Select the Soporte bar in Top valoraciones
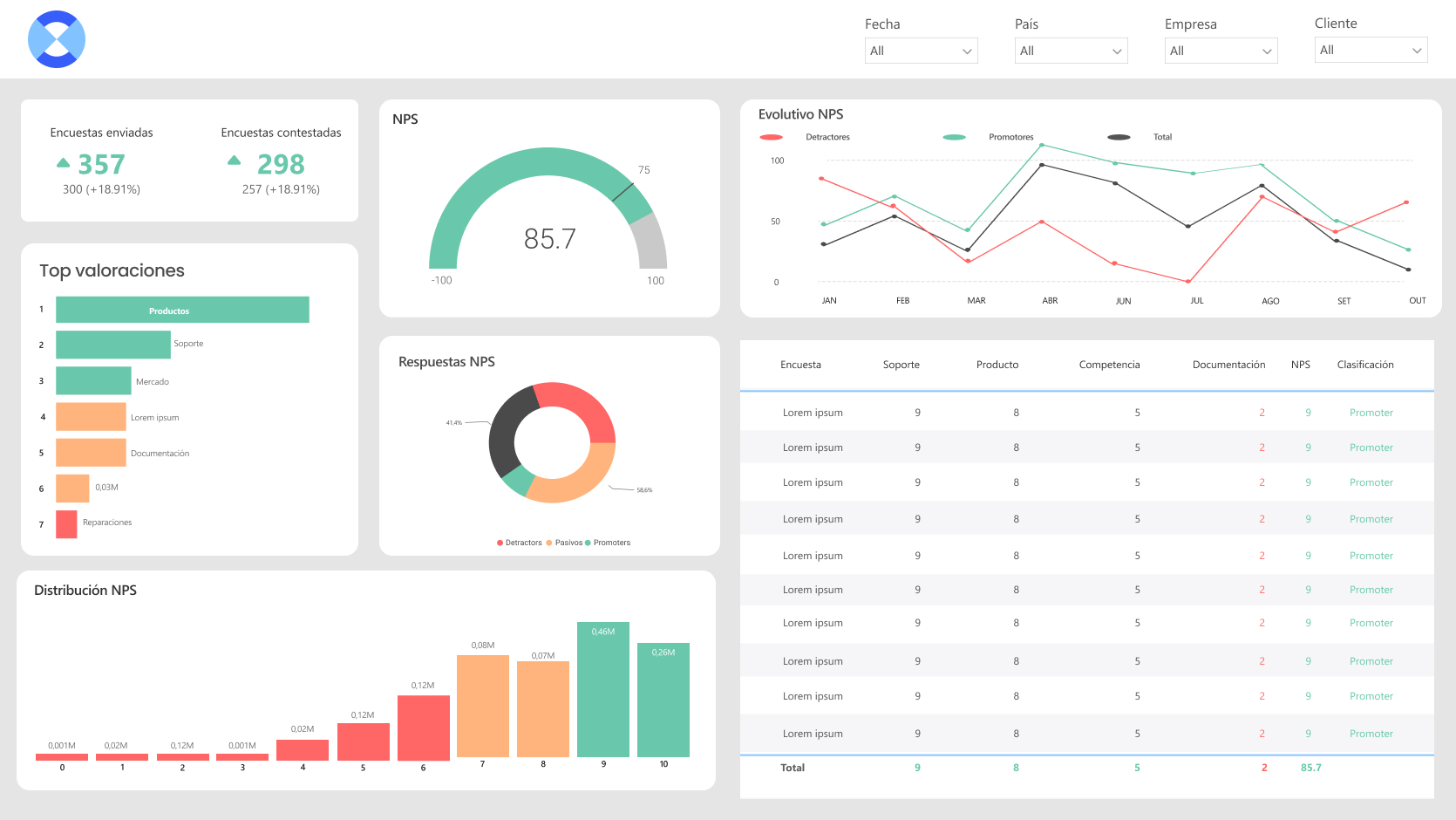Image resolution: width=1456 pixels, height=820 pixels. coord(113,345)
